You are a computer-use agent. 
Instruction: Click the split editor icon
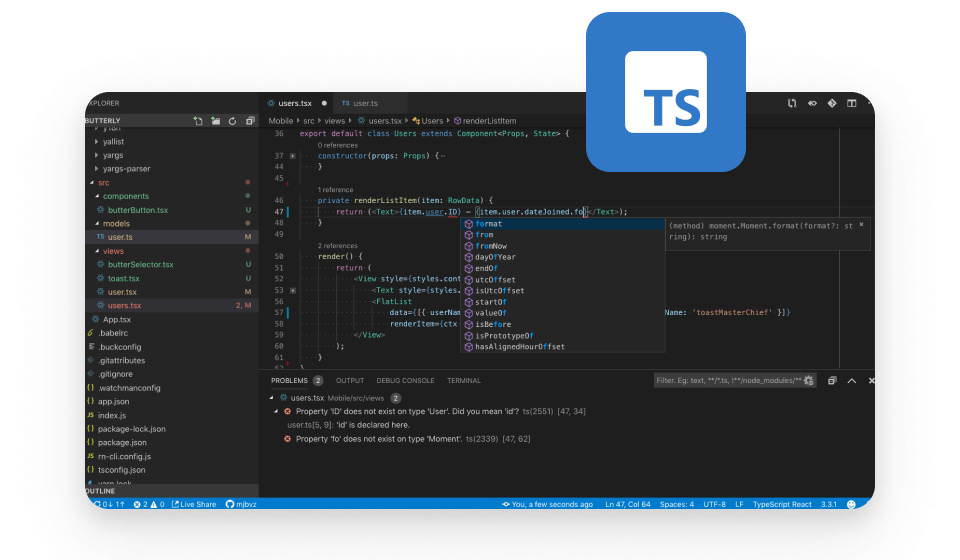click(852, 103)
